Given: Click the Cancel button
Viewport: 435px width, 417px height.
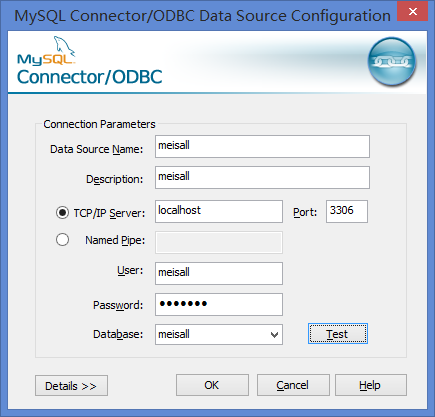Looking at the screenshot, I should 293,385.
